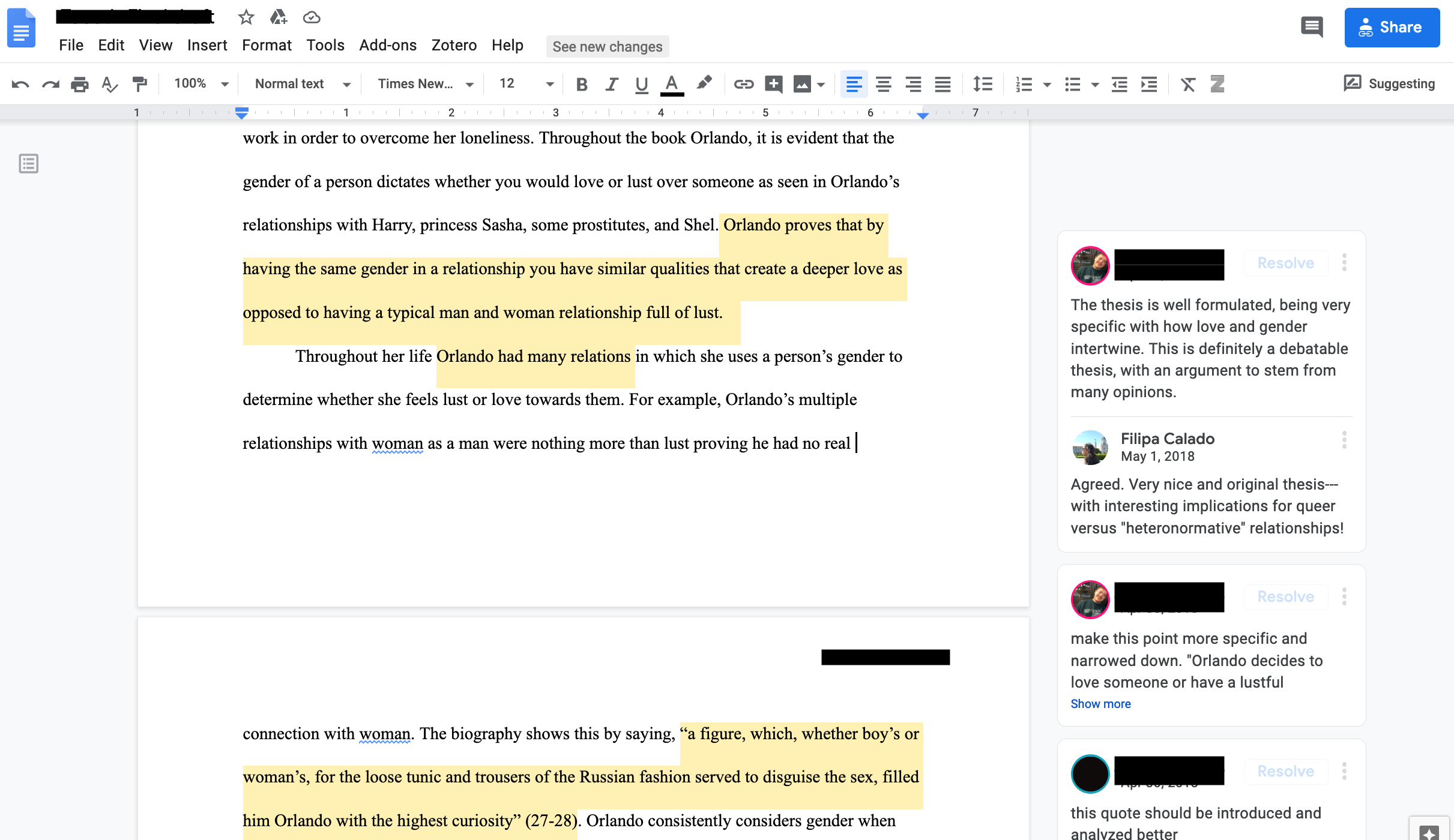Enable center alignment
1454x840 pixels.
tap(883, 84)
